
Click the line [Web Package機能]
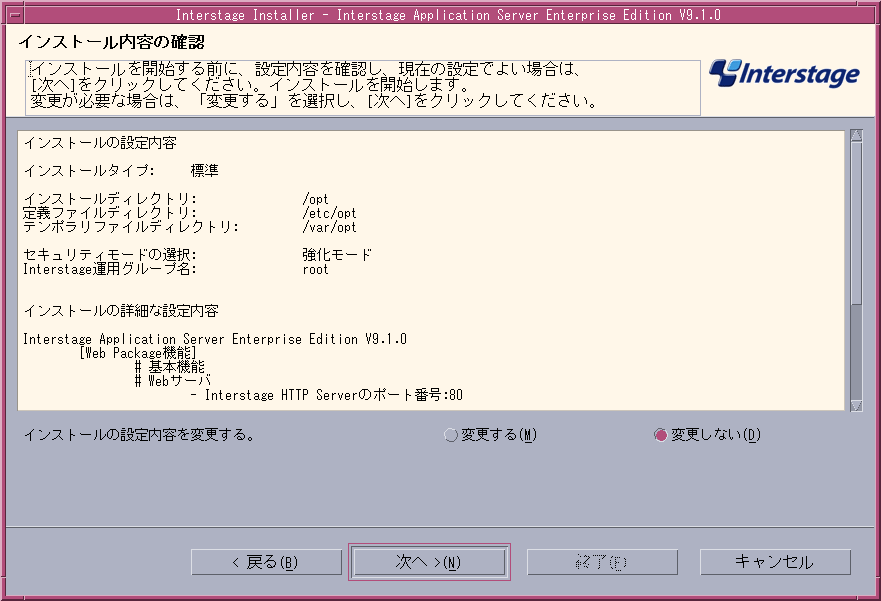[x=138, y=353]
